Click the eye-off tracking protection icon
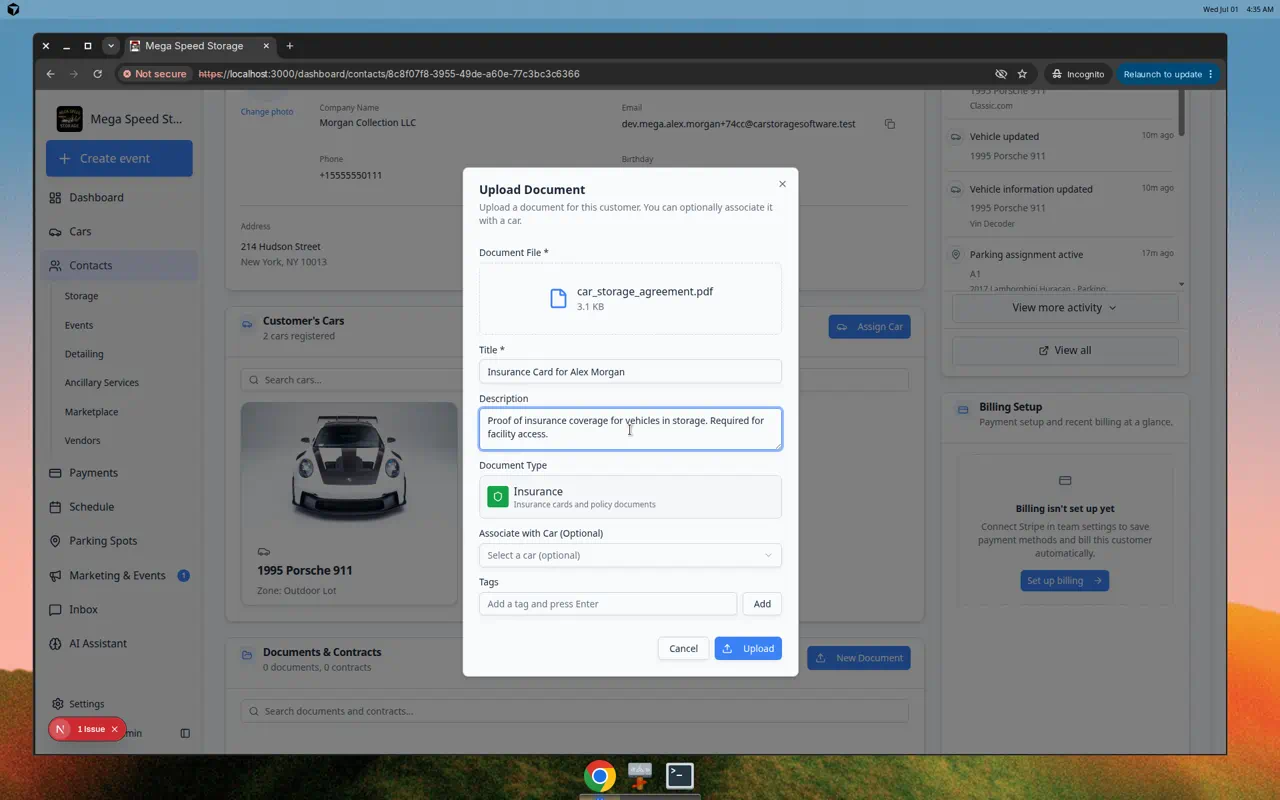The width and height of the screenshot is (1280, 800). pos(1000,74)
